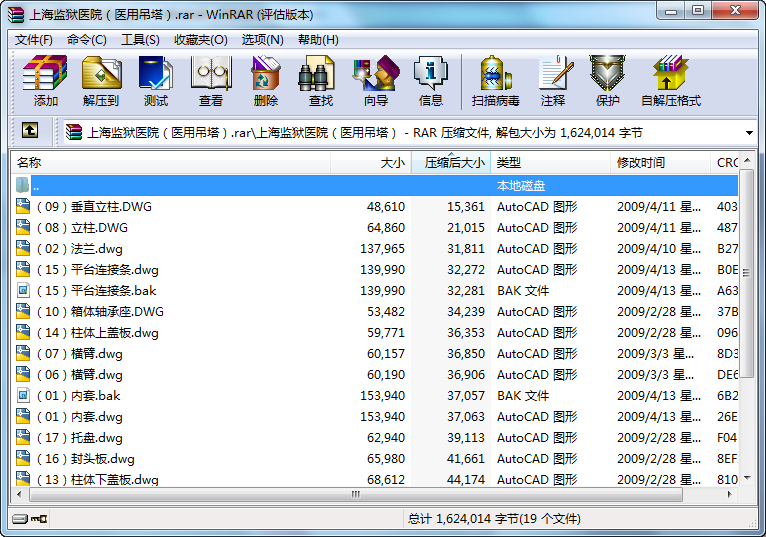Click size value 48,610

386,207
